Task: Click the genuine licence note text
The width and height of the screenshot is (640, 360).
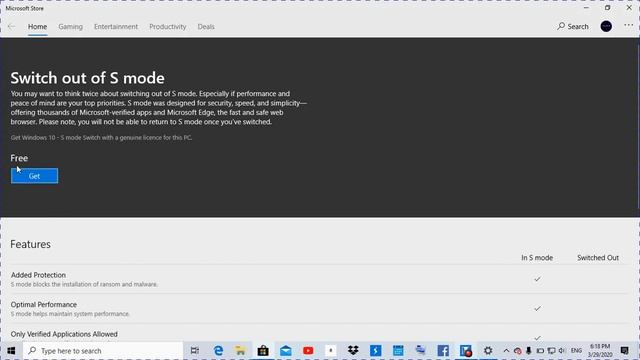Action: pyautogui.click(x=101, y=138)
